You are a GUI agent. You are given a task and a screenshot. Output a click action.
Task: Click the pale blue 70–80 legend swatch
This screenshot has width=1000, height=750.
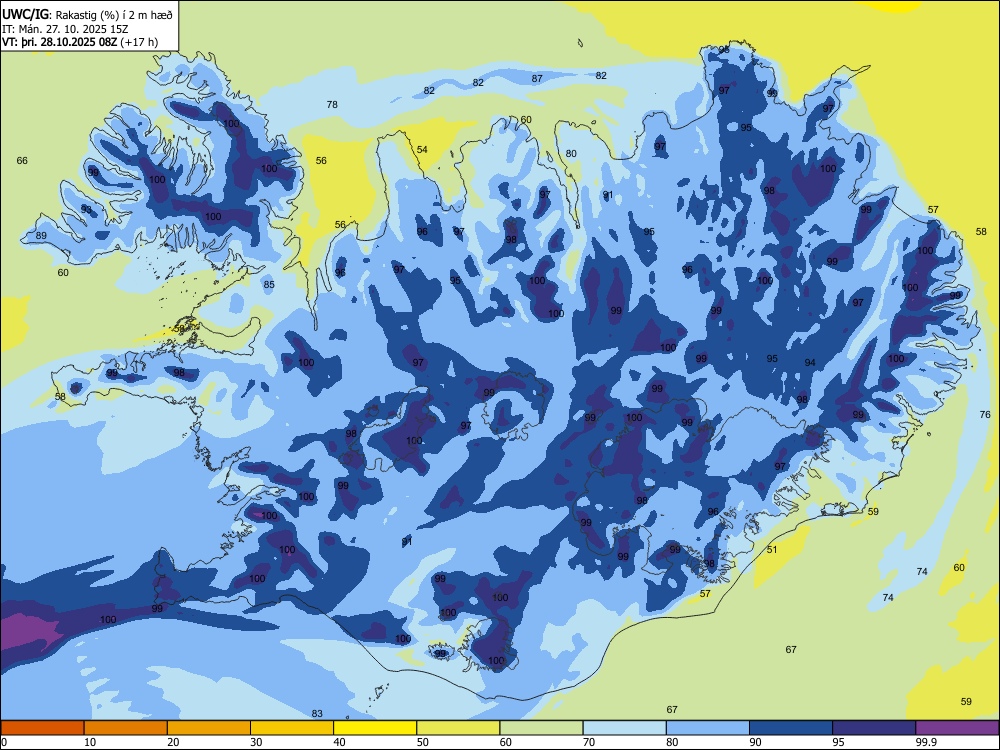point(624,728)
